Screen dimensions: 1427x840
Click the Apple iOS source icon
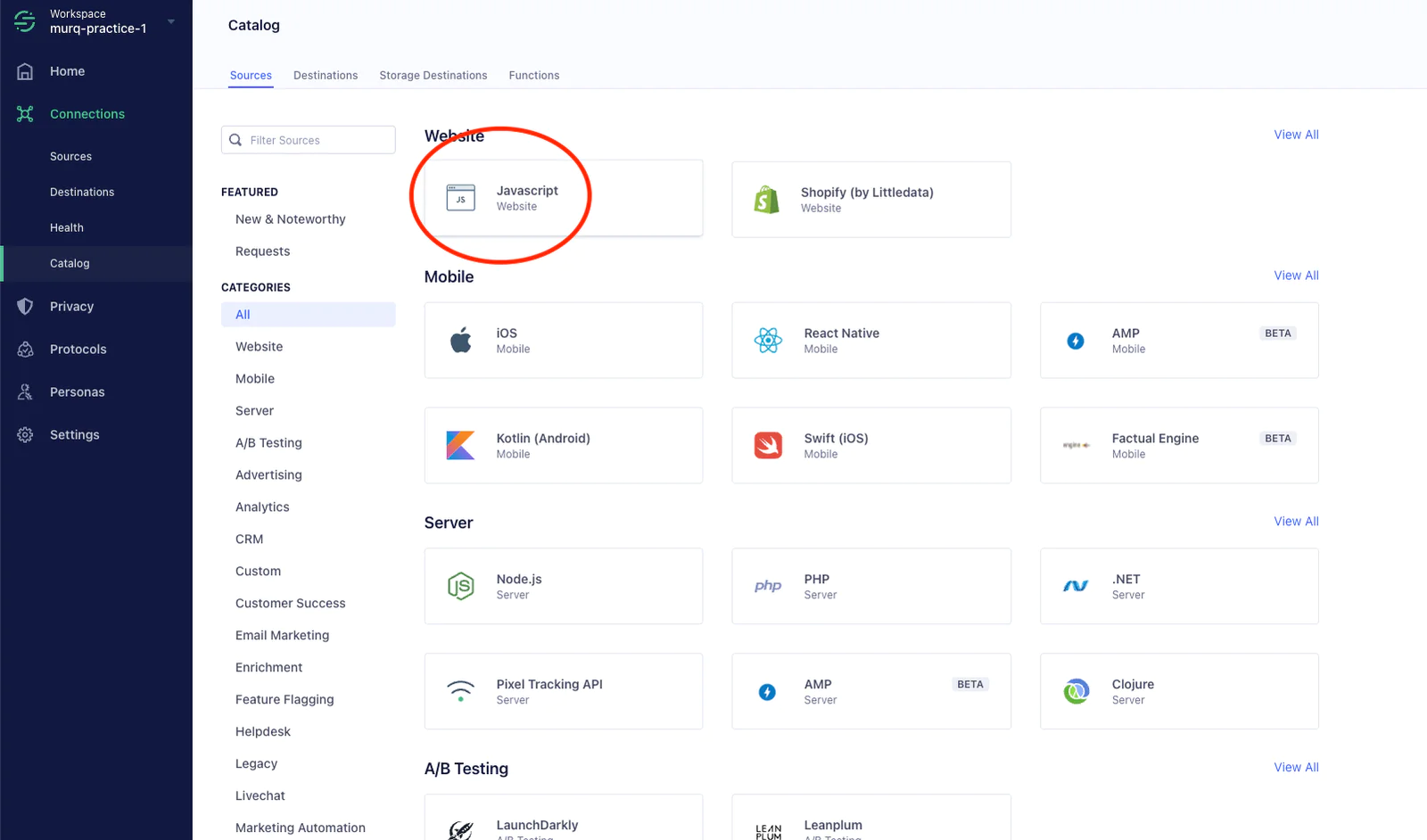[460, 340]
